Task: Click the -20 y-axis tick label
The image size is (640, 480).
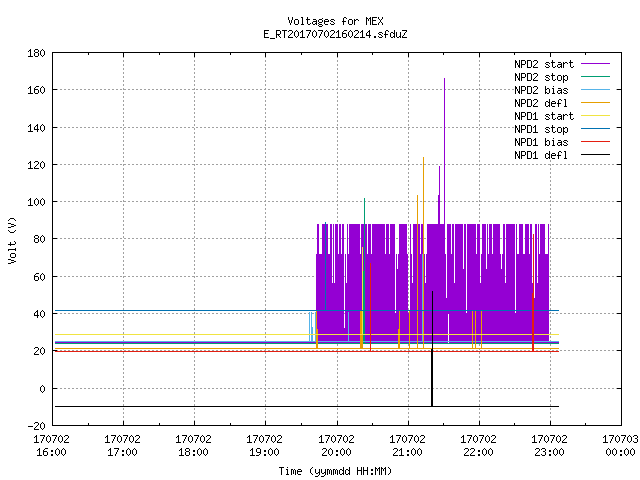Action: point(36,426)
